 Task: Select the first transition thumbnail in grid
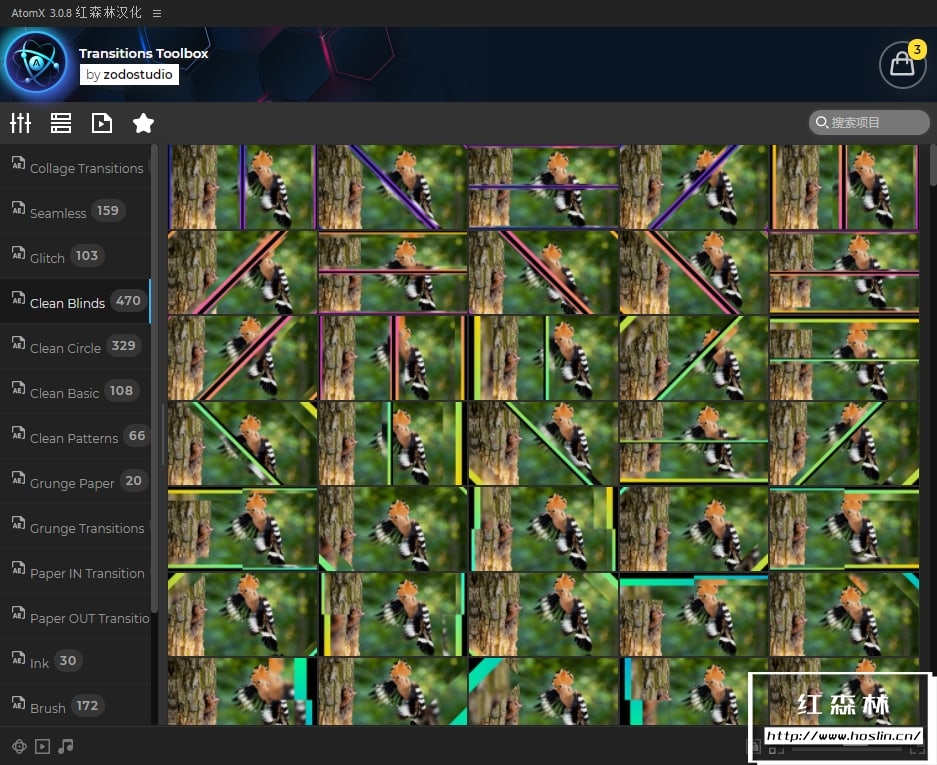click(242, 187)
